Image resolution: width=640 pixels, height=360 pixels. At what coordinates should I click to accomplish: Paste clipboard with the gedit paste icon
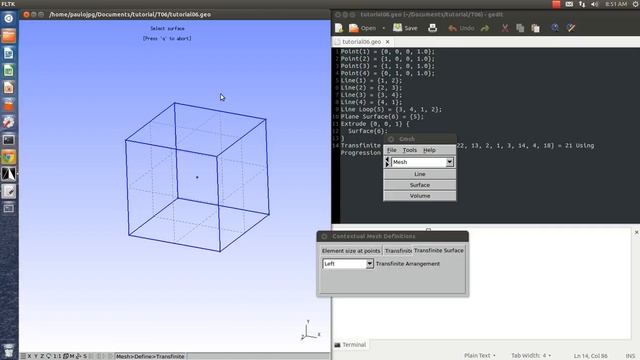click(536, 28)
